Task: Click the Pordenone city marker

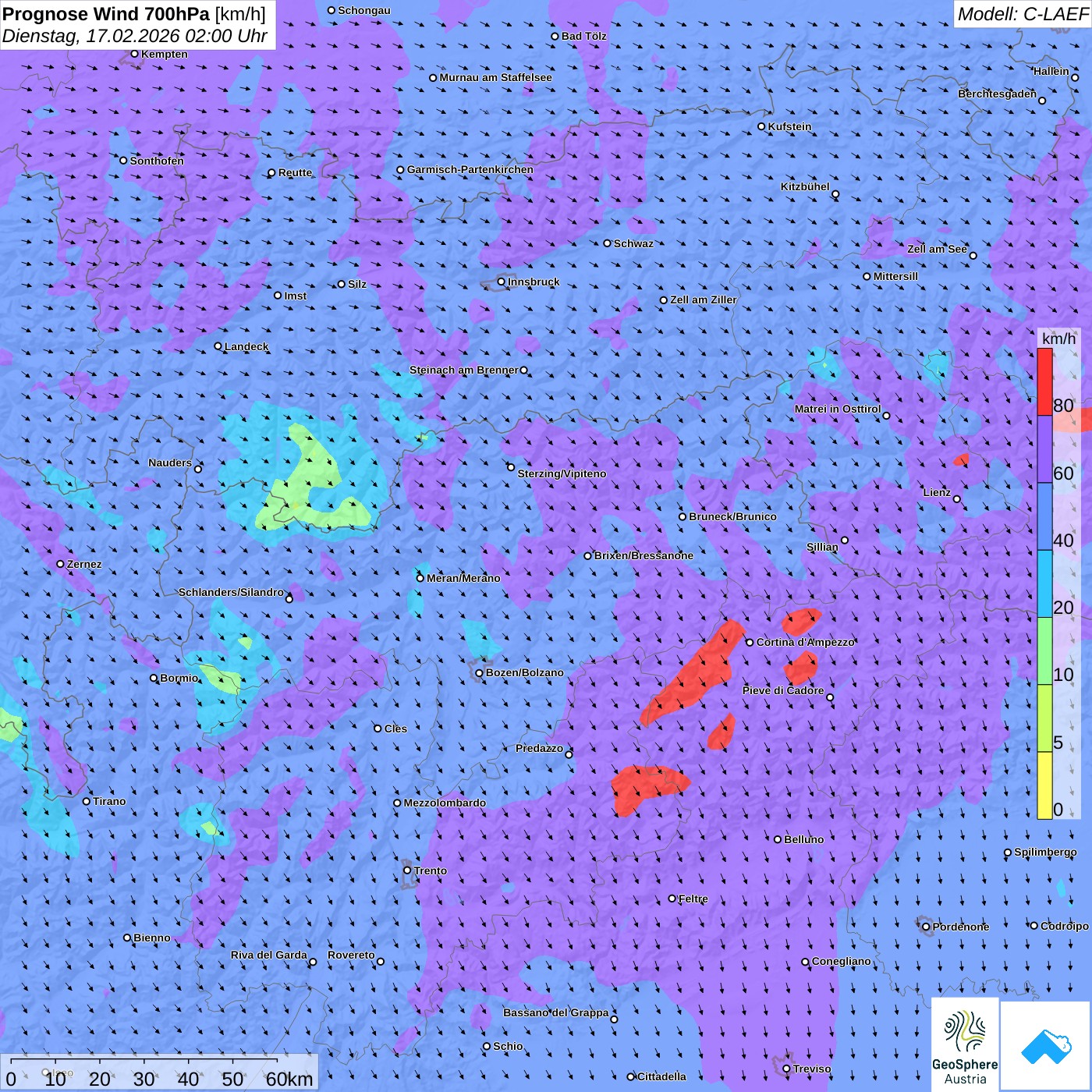Action: click(926, 927)
